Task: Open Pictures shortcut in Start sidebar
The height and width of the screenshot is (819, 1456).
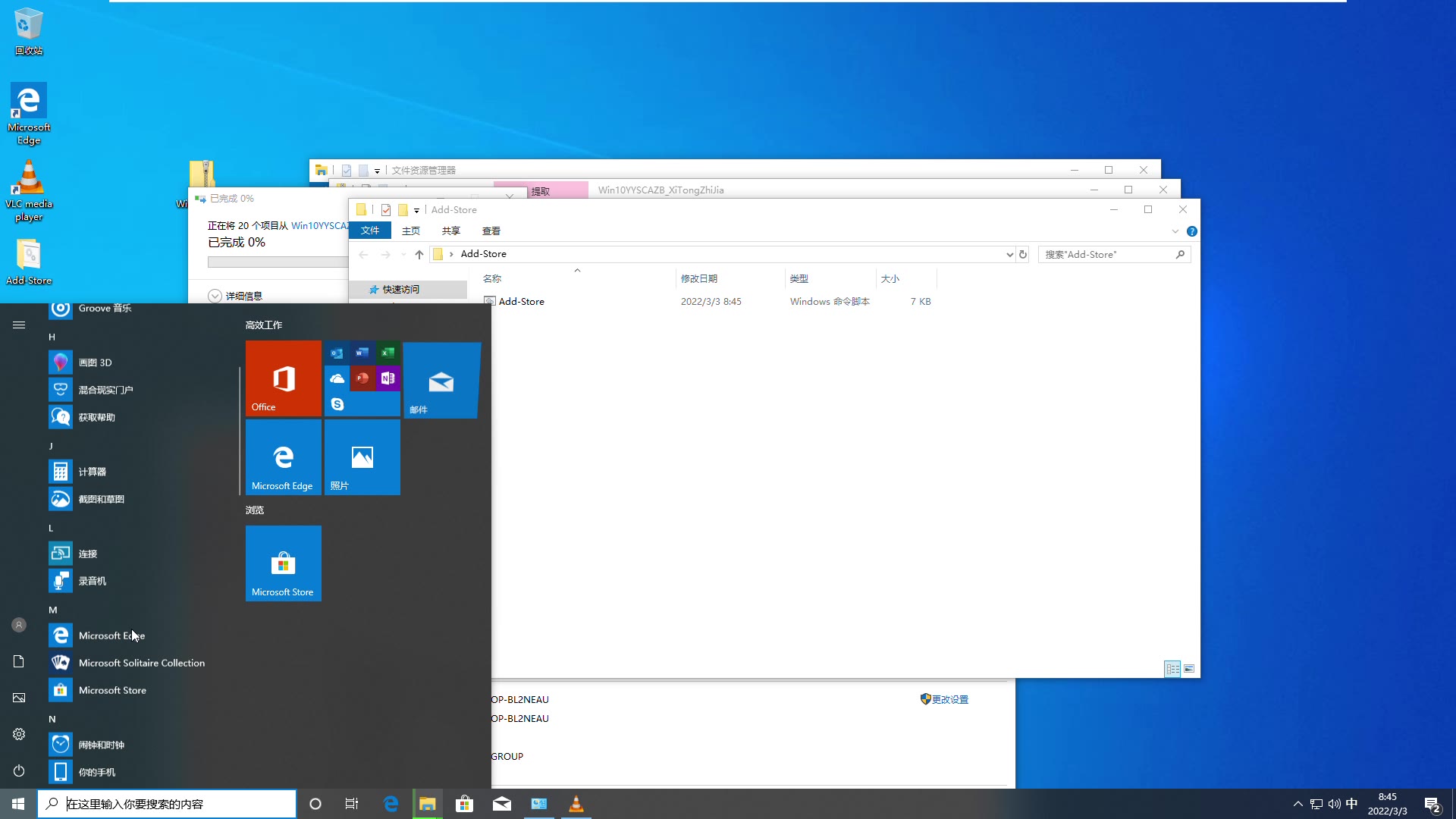Action: pos(19,698)
